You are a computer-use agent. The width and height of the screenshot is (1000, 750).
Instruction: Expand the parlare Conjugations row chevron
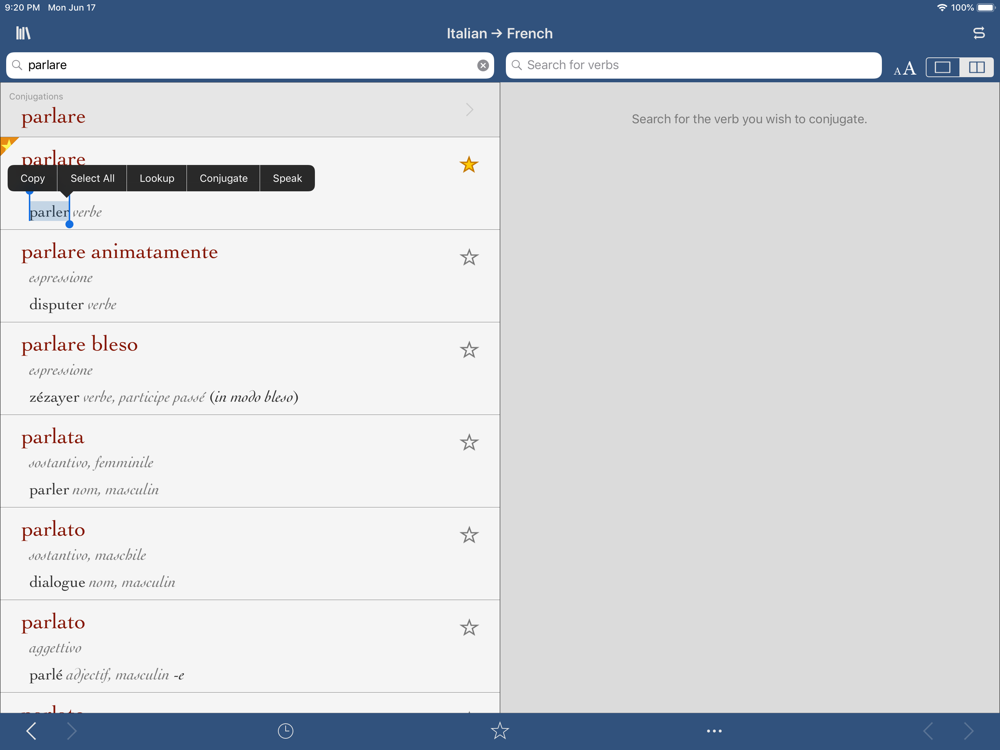click(470, 110)
